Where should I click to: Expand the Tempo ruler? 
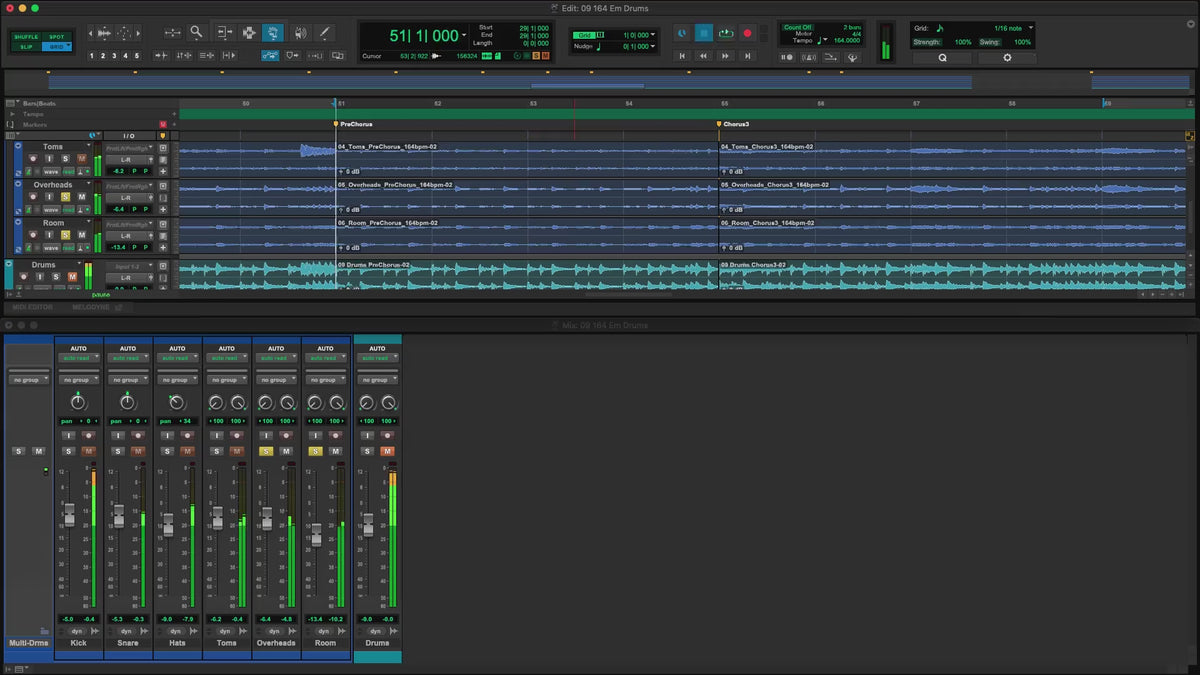click(x=13, y=114)
